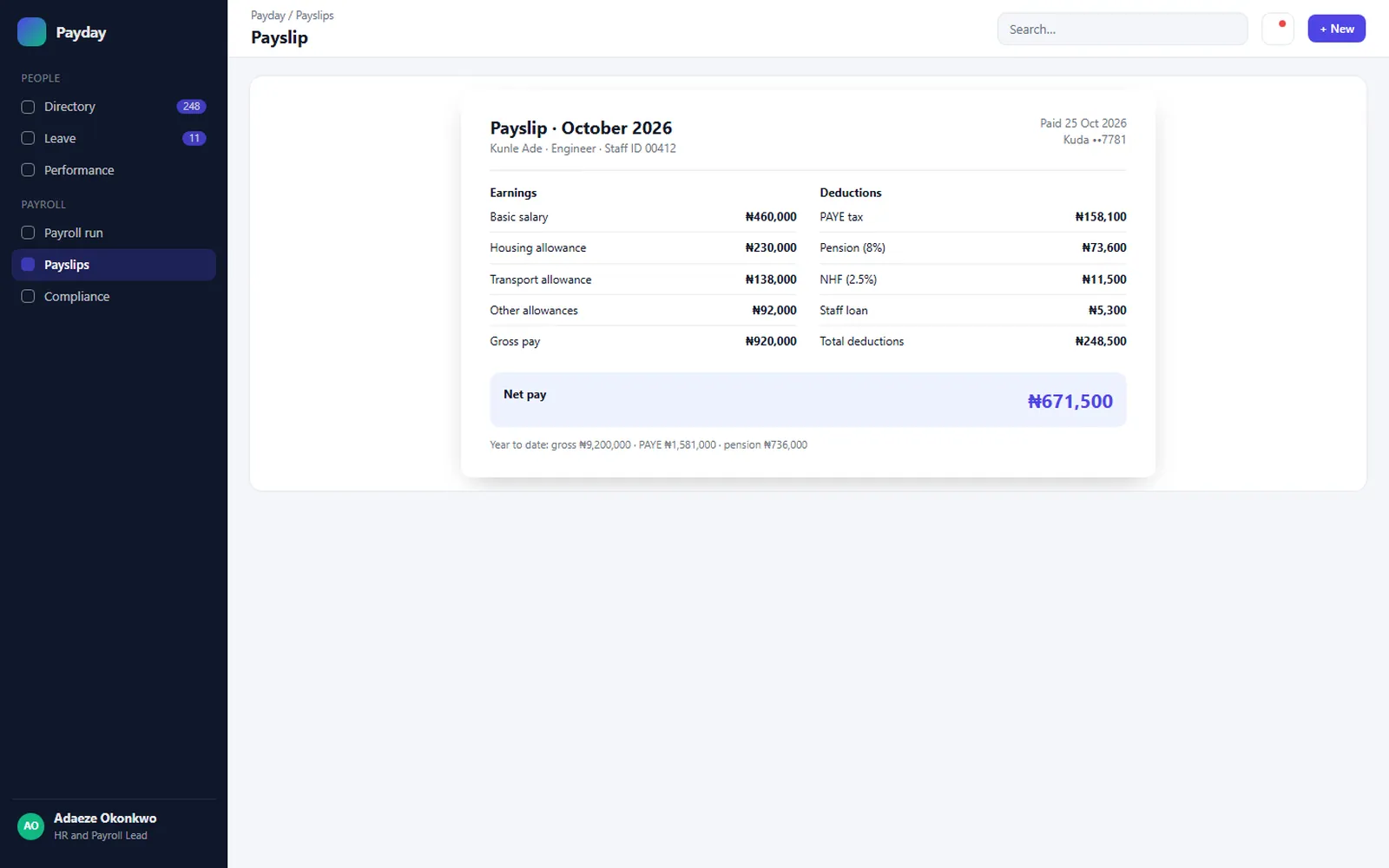Click Total deductions amount ₦248,500
Image resolution: width=1389 pixels, height=868 pixels.
tap(1101, 341)
